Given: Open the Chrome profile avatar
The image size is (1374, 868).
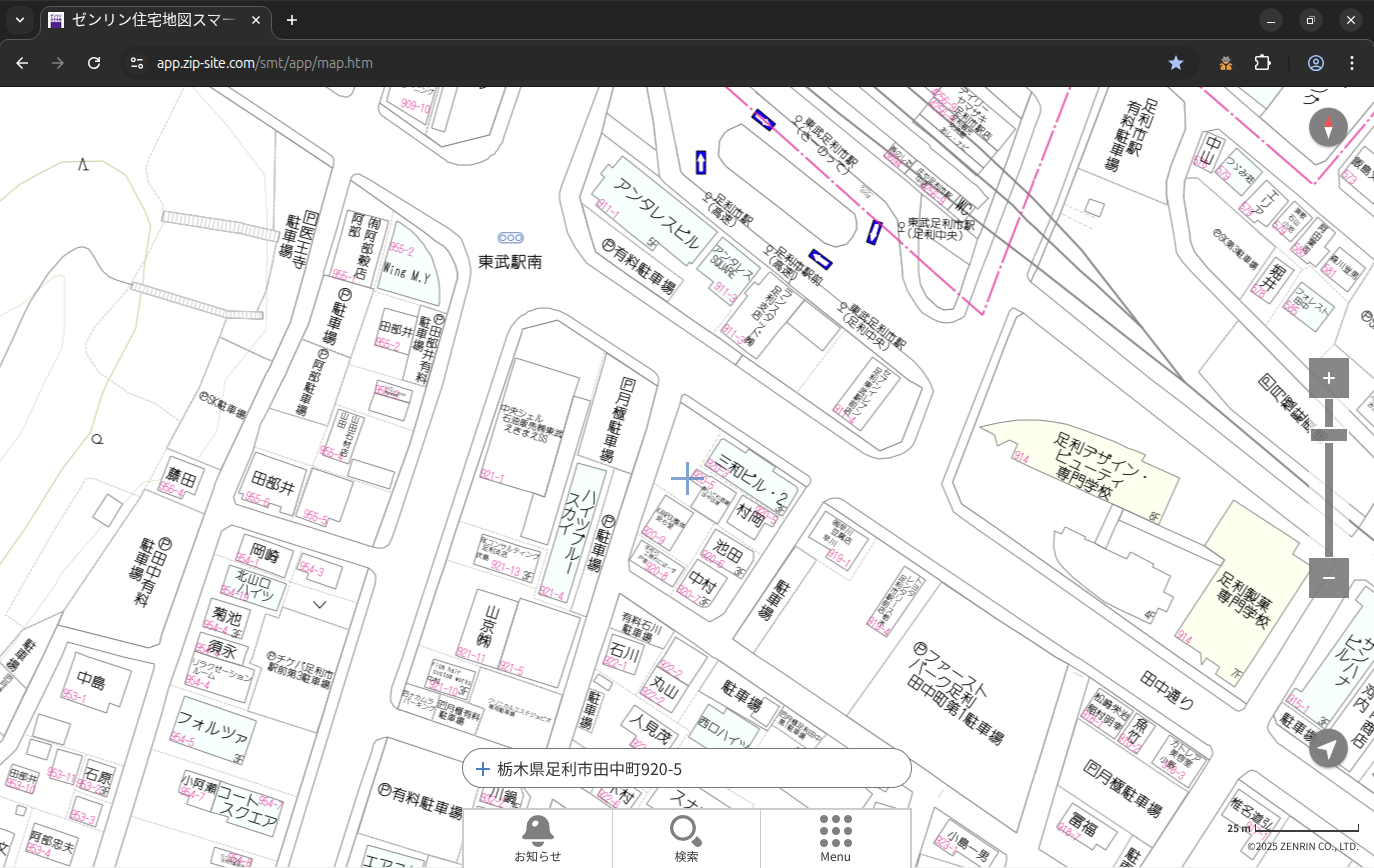Looking at the screenshot, I should (1315, 63).
